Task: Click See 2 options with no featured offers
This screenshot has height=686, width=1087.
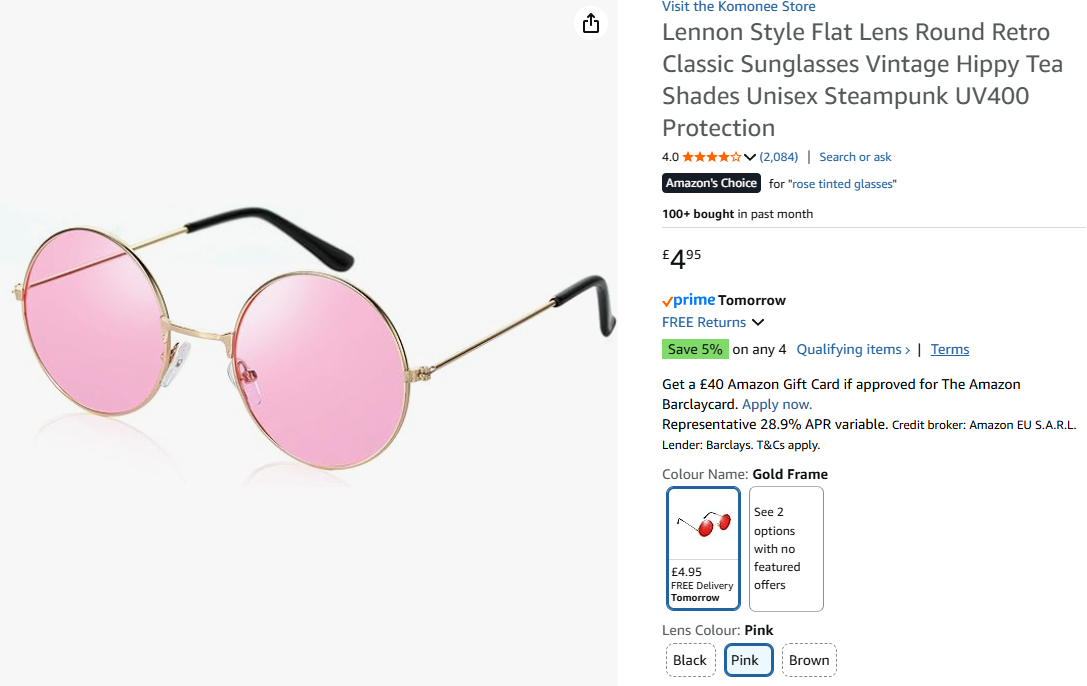Action: [x=786, y=548]
